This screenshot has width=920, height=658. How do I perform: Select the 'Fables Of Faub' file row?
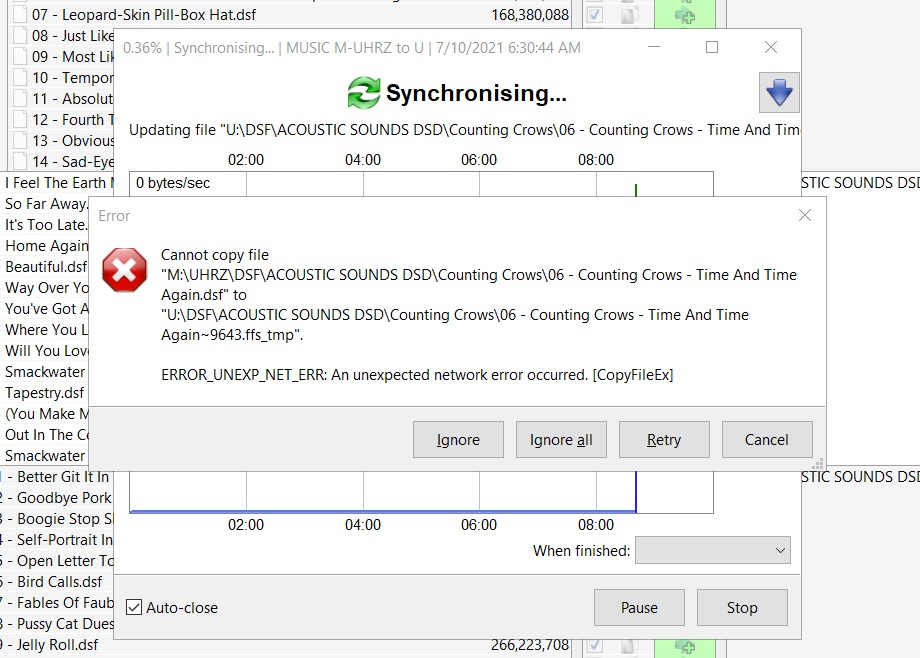(x=58, y=603)
